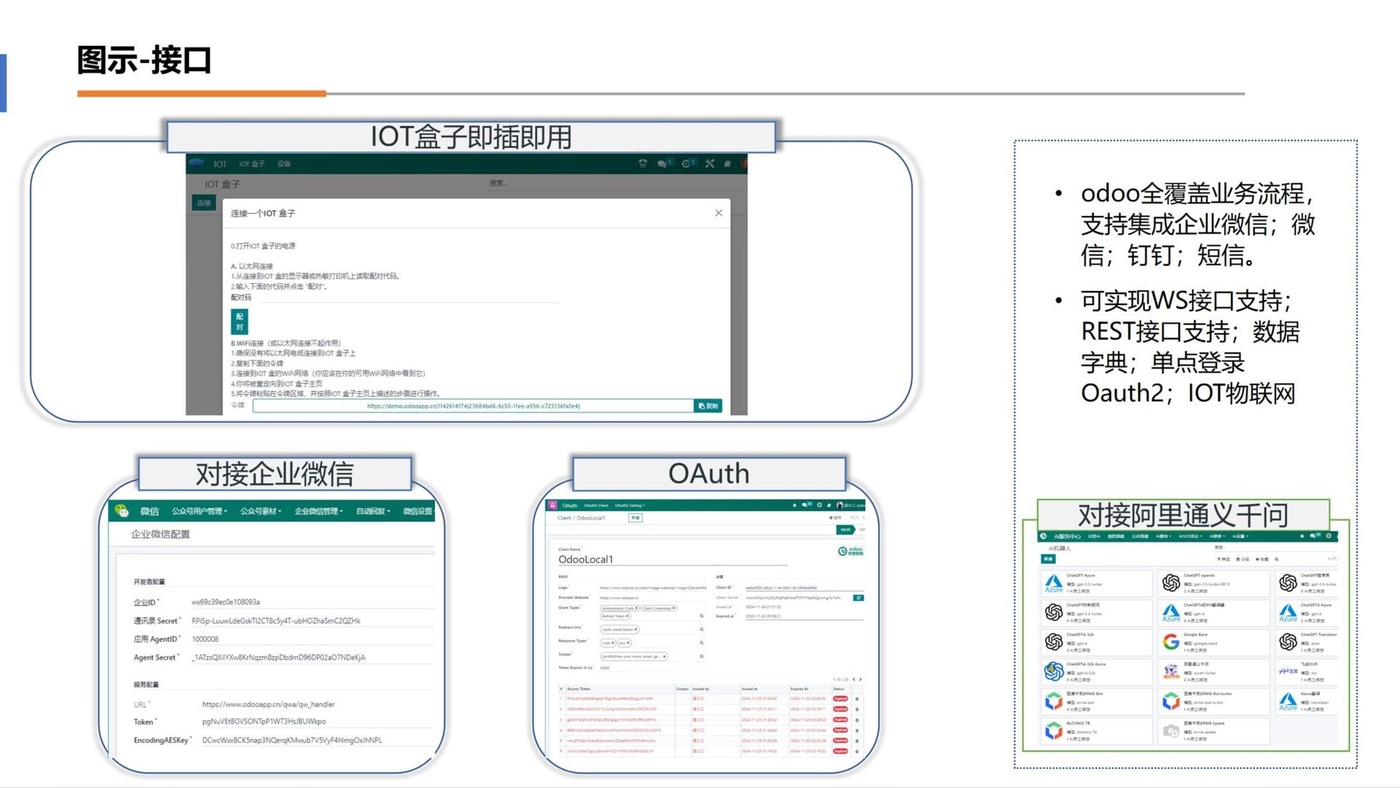This screenshot has height=788, width=1400.
Task: Click the Token value pgNuVEtBGVSONTpP1W73HsJBUWkpo
Action: pos(264,721)
